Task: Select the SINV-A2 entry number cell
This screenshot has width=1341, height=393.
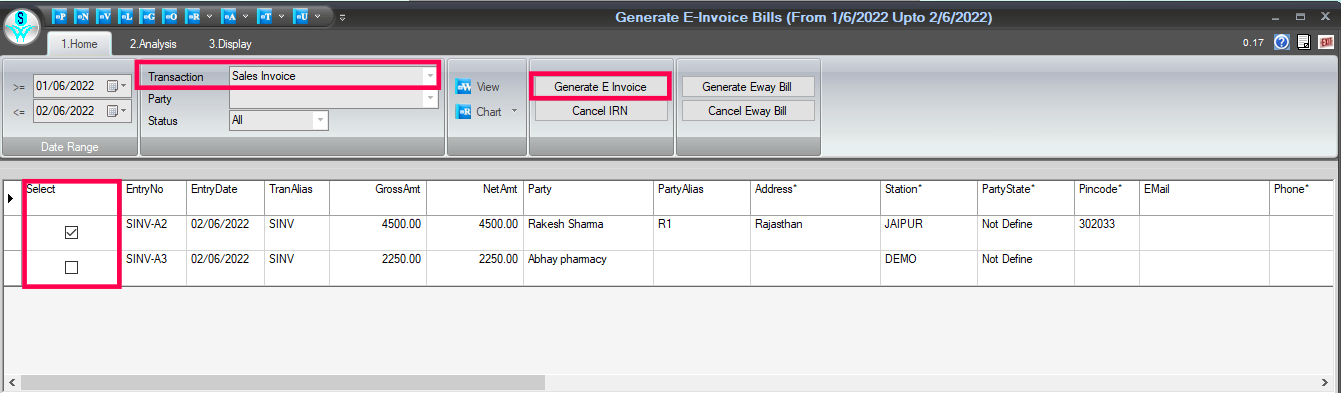Action: coord(154,232)
